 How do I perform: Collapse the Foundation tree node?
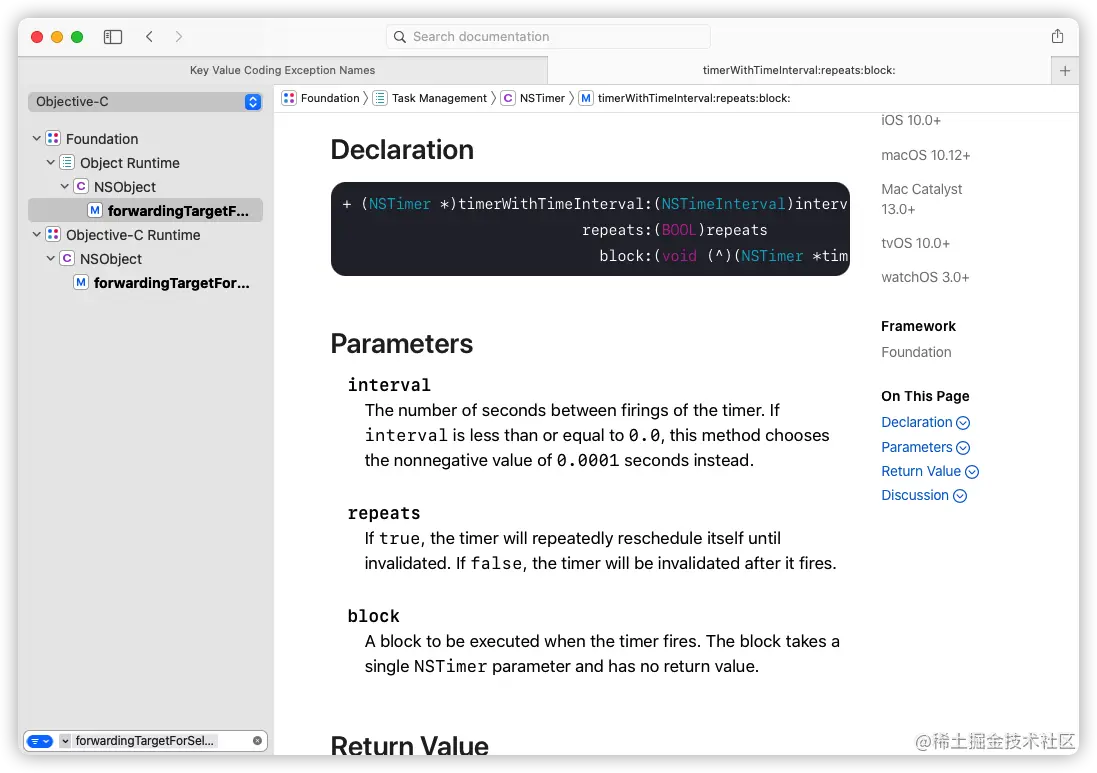(36, 139)
